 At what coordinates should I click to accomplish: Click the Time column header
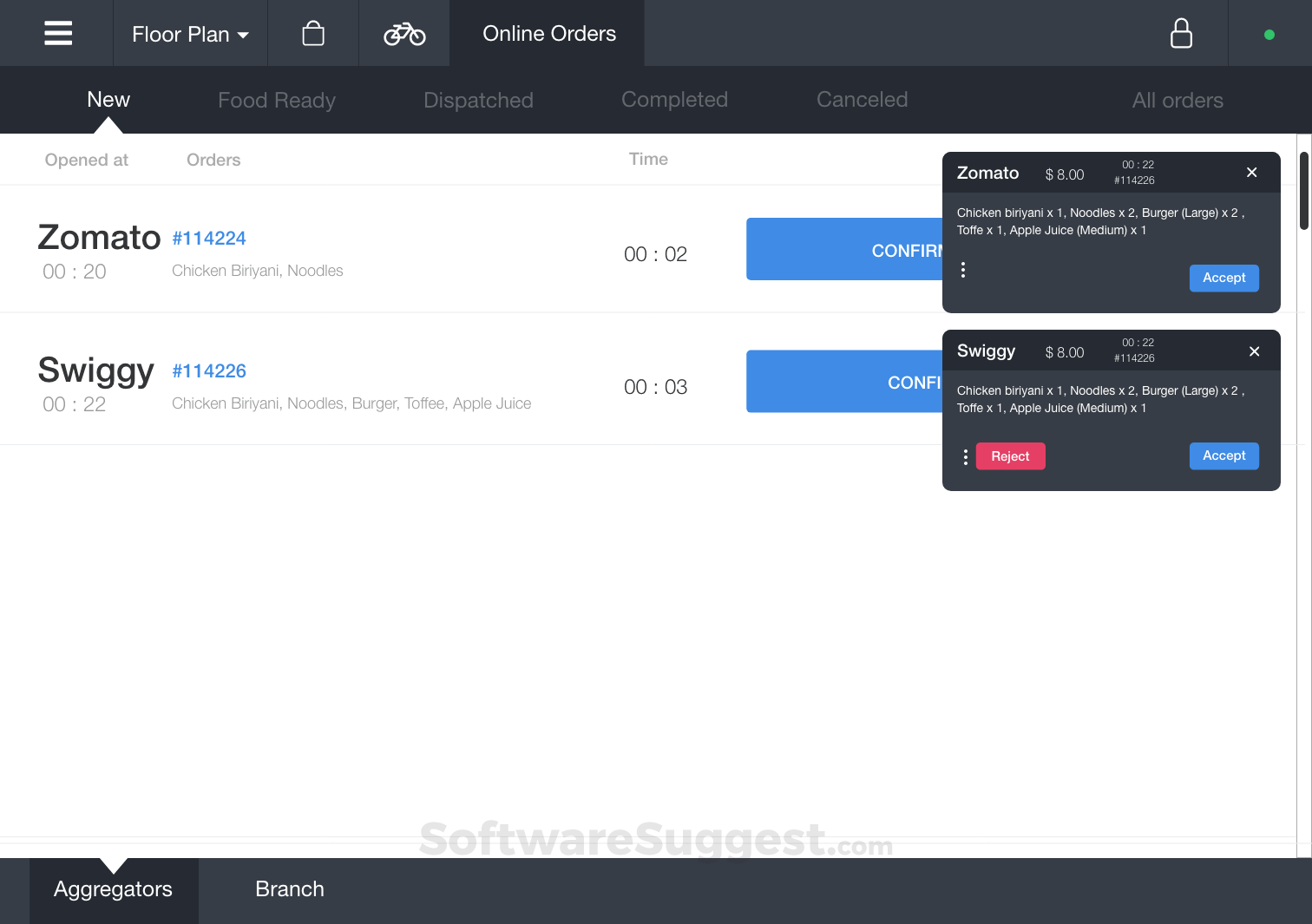point(648,159)
